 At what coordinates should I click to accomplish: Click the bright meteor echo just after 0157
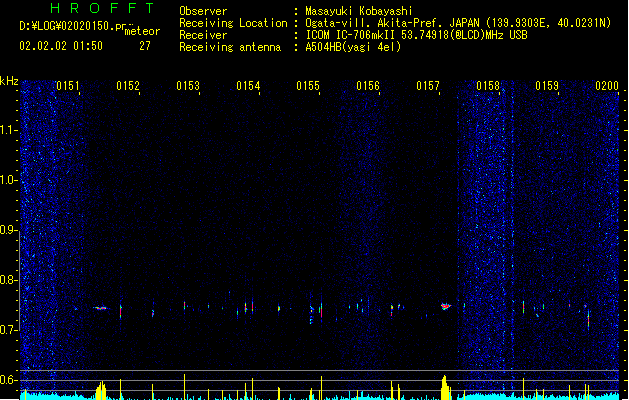(x=446, y=307)
